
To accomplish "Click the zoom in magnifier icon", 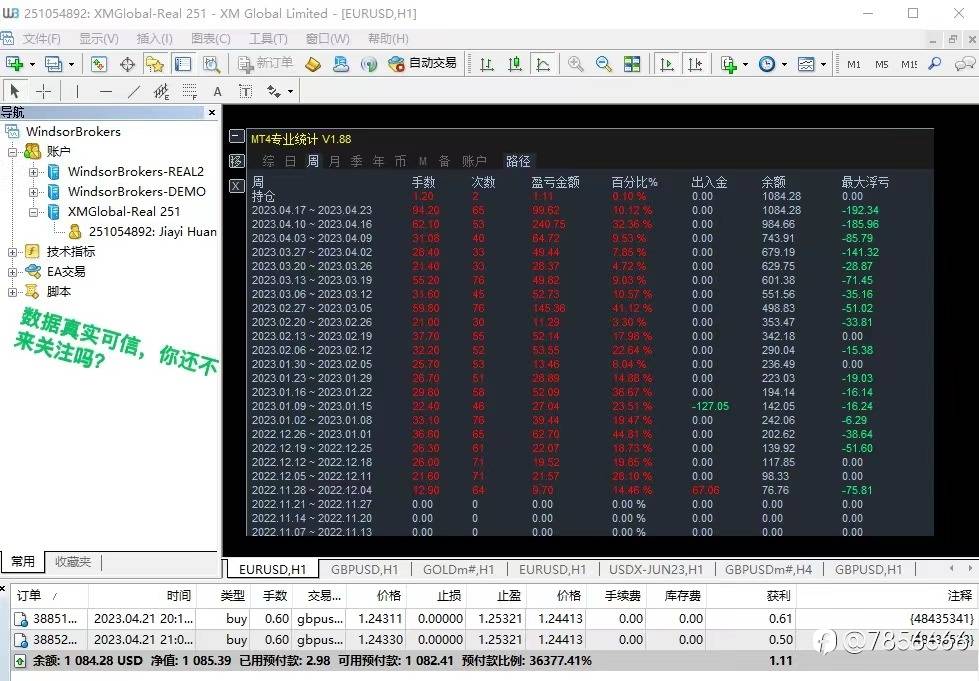I will tap(576, 64).
